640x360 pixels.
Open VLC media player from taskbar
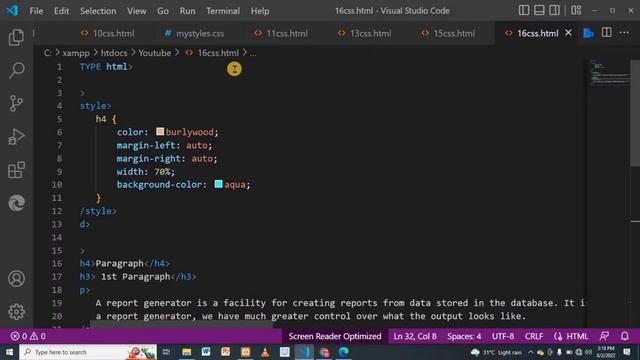(265, 352)
